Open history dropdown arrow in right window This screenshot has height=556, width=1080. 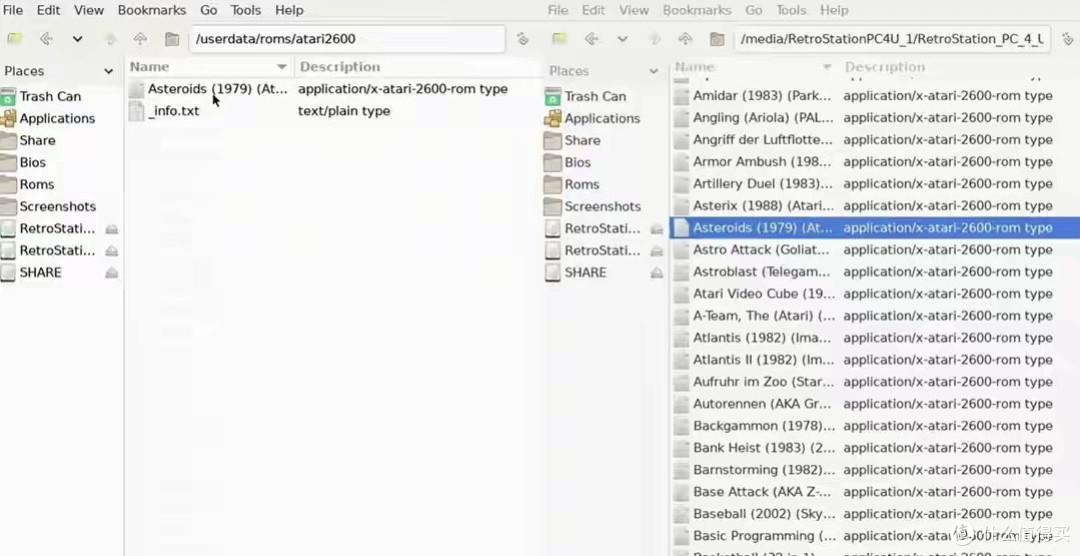click(x=622, y=39)
